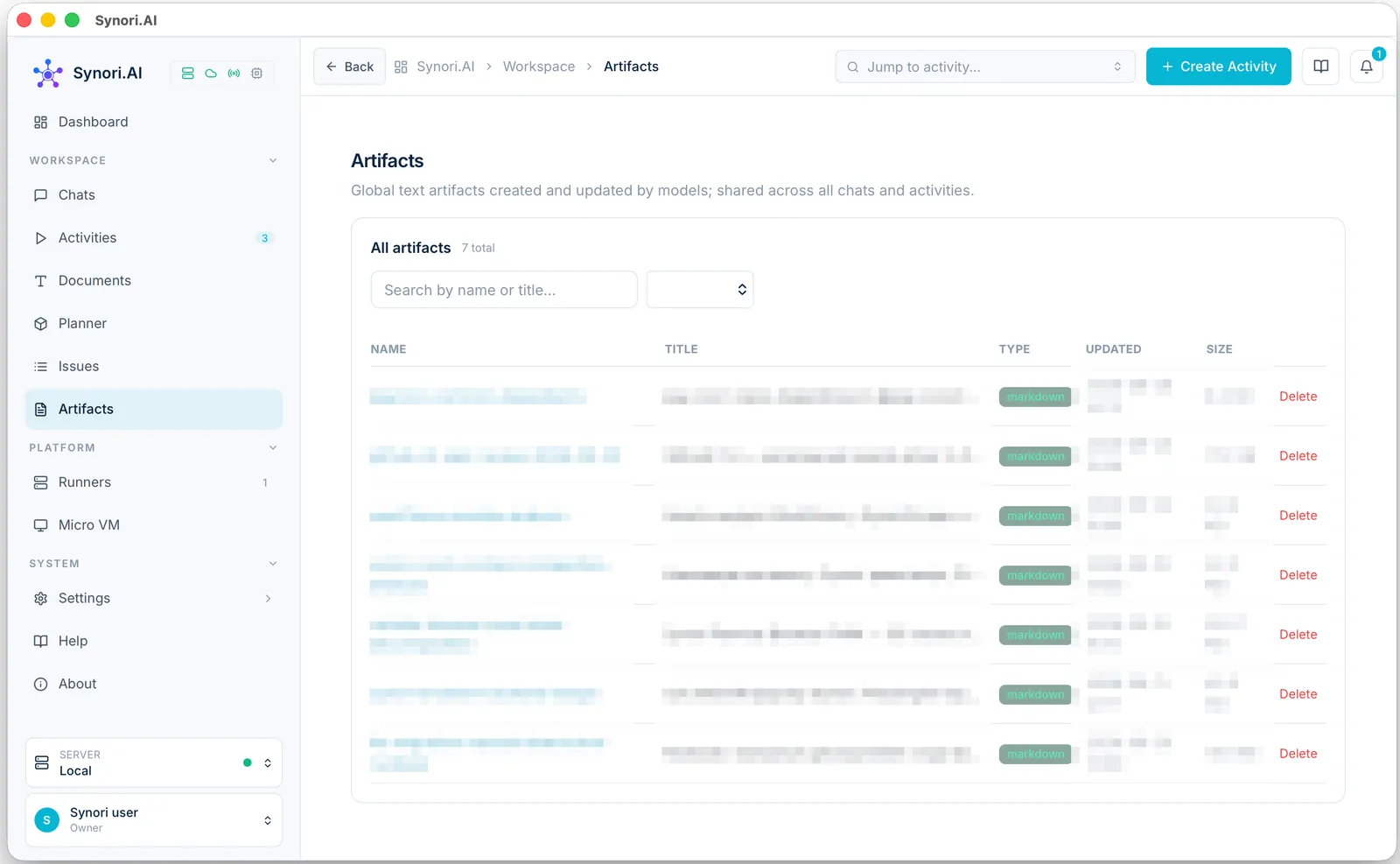Open the Synori user account menu

tap(154, 820)
